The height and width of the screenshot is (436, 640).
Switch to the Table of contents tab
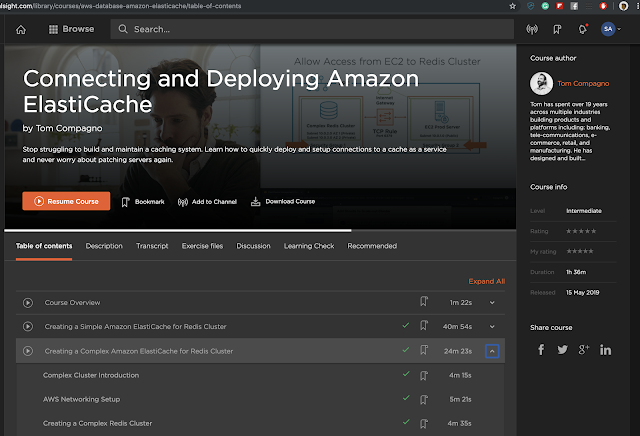click(x=44, y=246)
